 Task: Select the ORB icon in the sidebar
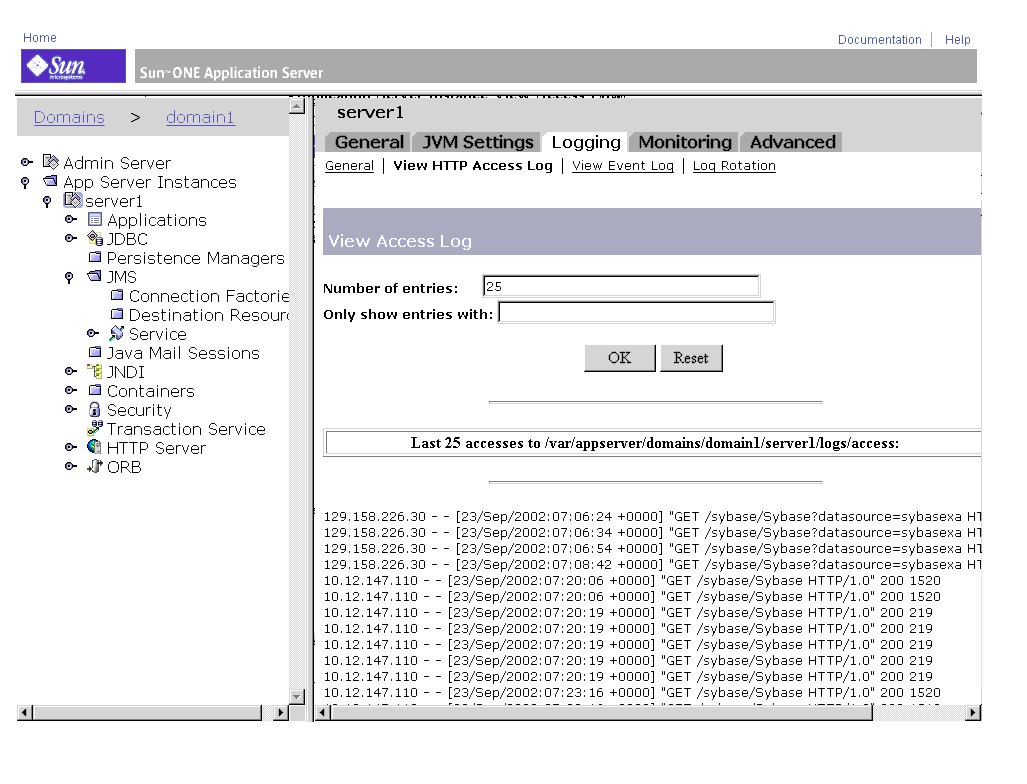click(x=95, y=467)
